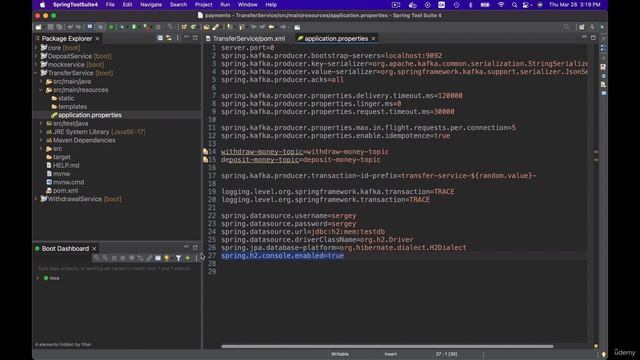Maximize the Package Explorer panel
The width and height of the screenshot is (640, 360).
click(x=195, y=38)
